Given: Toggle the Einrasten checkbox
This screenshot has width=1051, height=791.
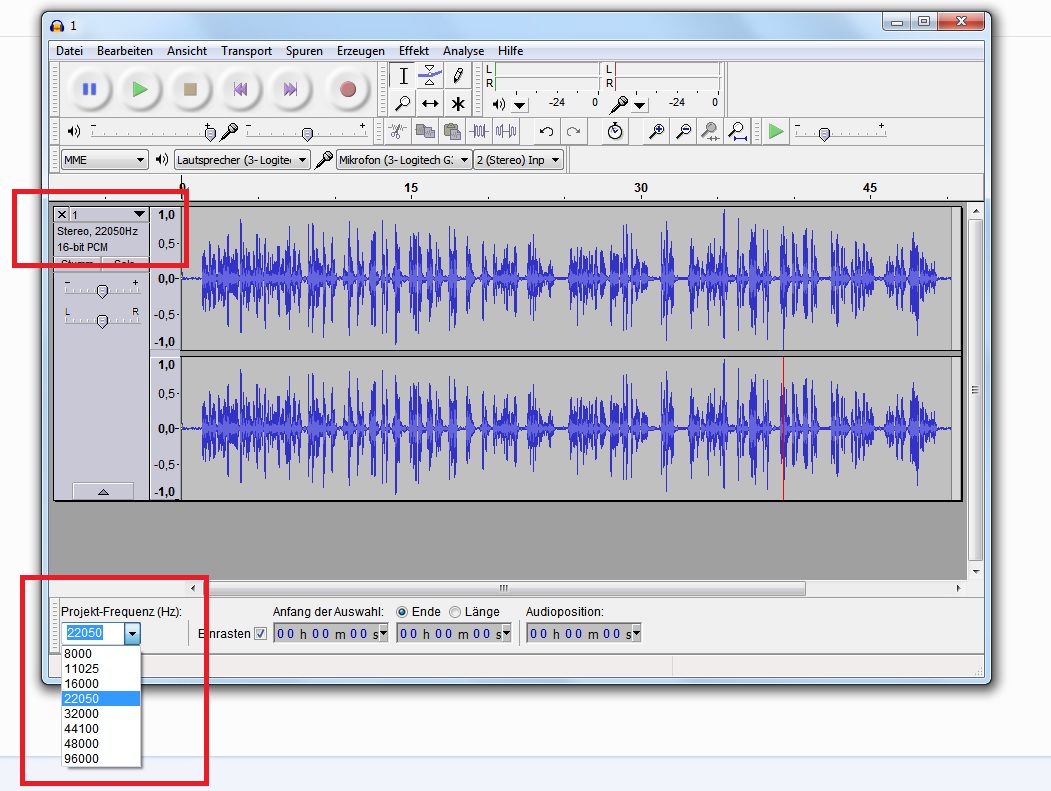Looking at the screenshot, I should 261,633.
